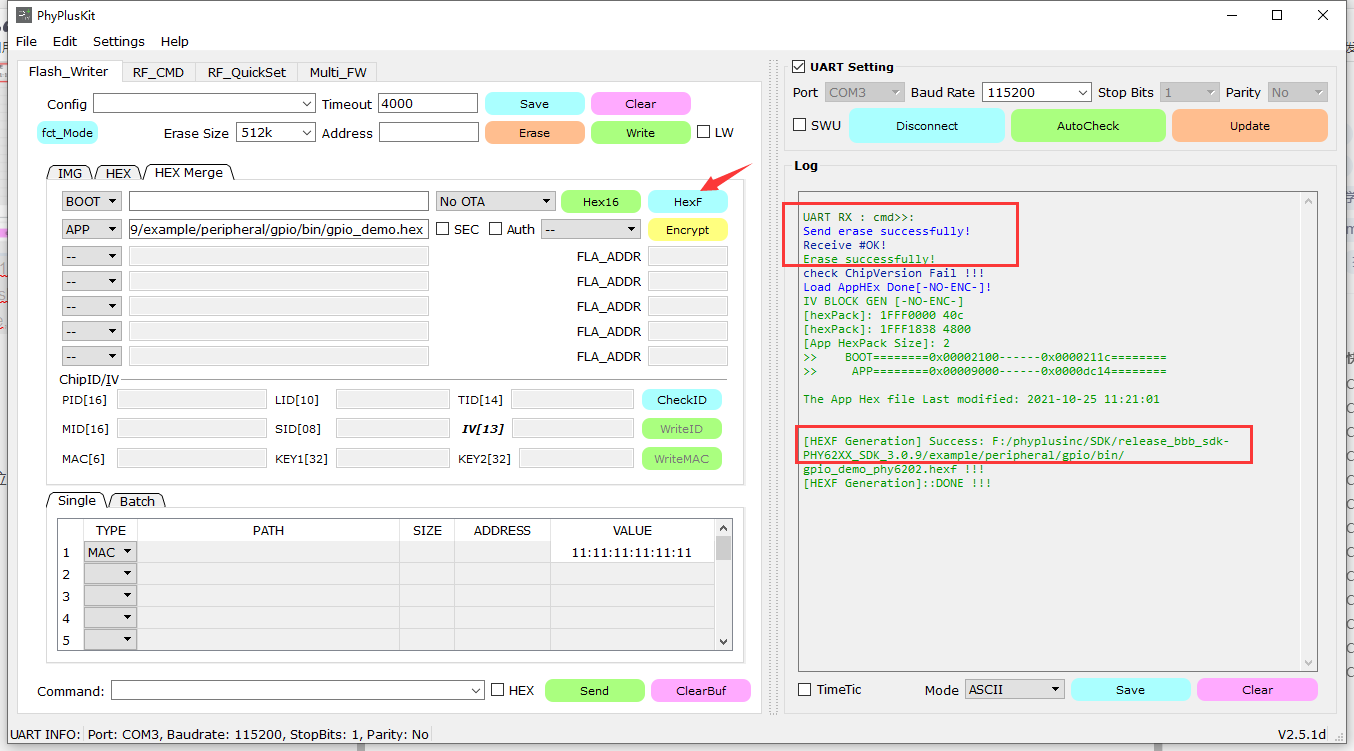Click the APP gpio_demo.hex path field
This screenshot has width=1354, height=751.
tap(279, 229)
